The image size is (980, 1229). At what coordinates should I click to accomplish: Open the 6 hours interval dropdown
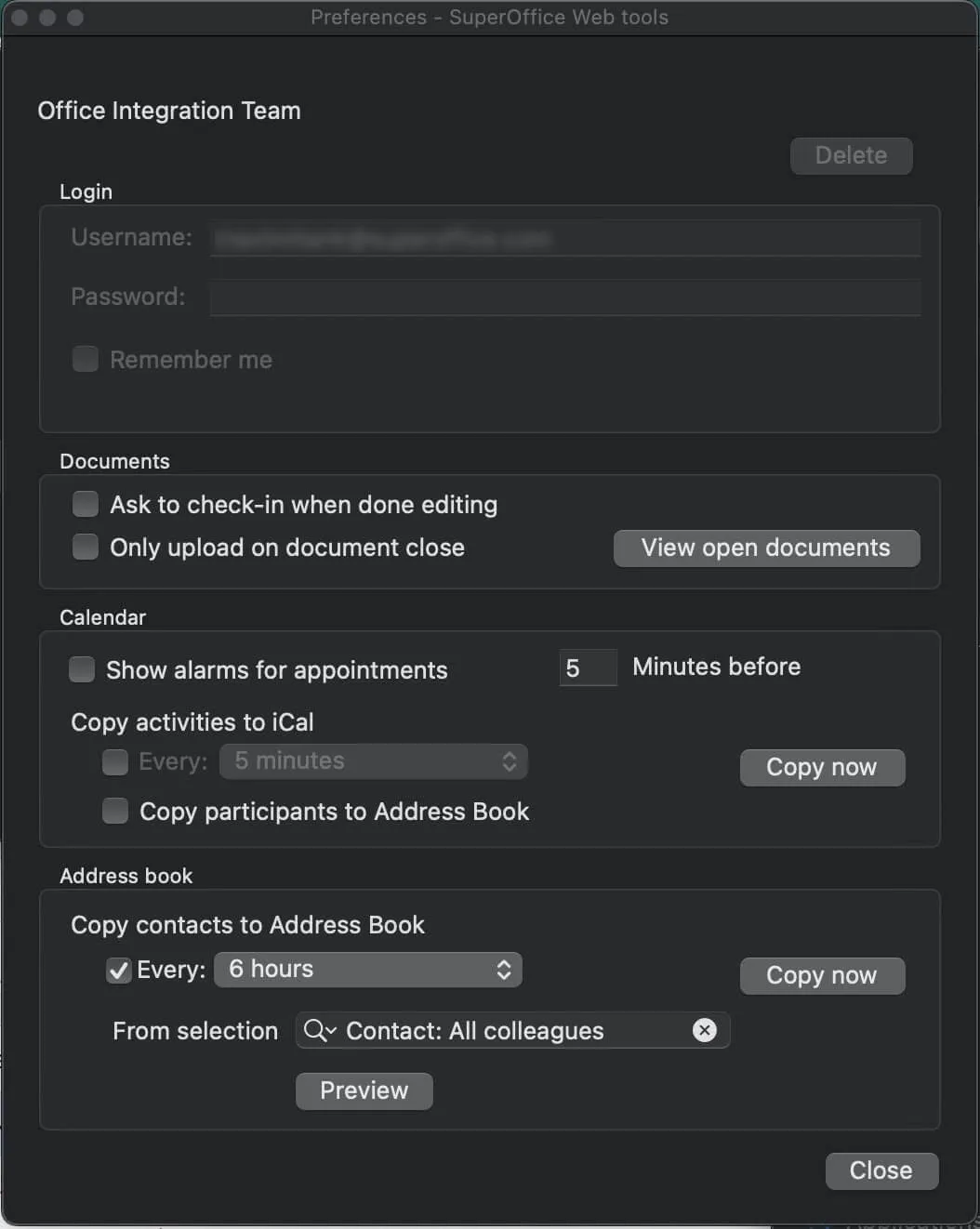coord(368,970)
